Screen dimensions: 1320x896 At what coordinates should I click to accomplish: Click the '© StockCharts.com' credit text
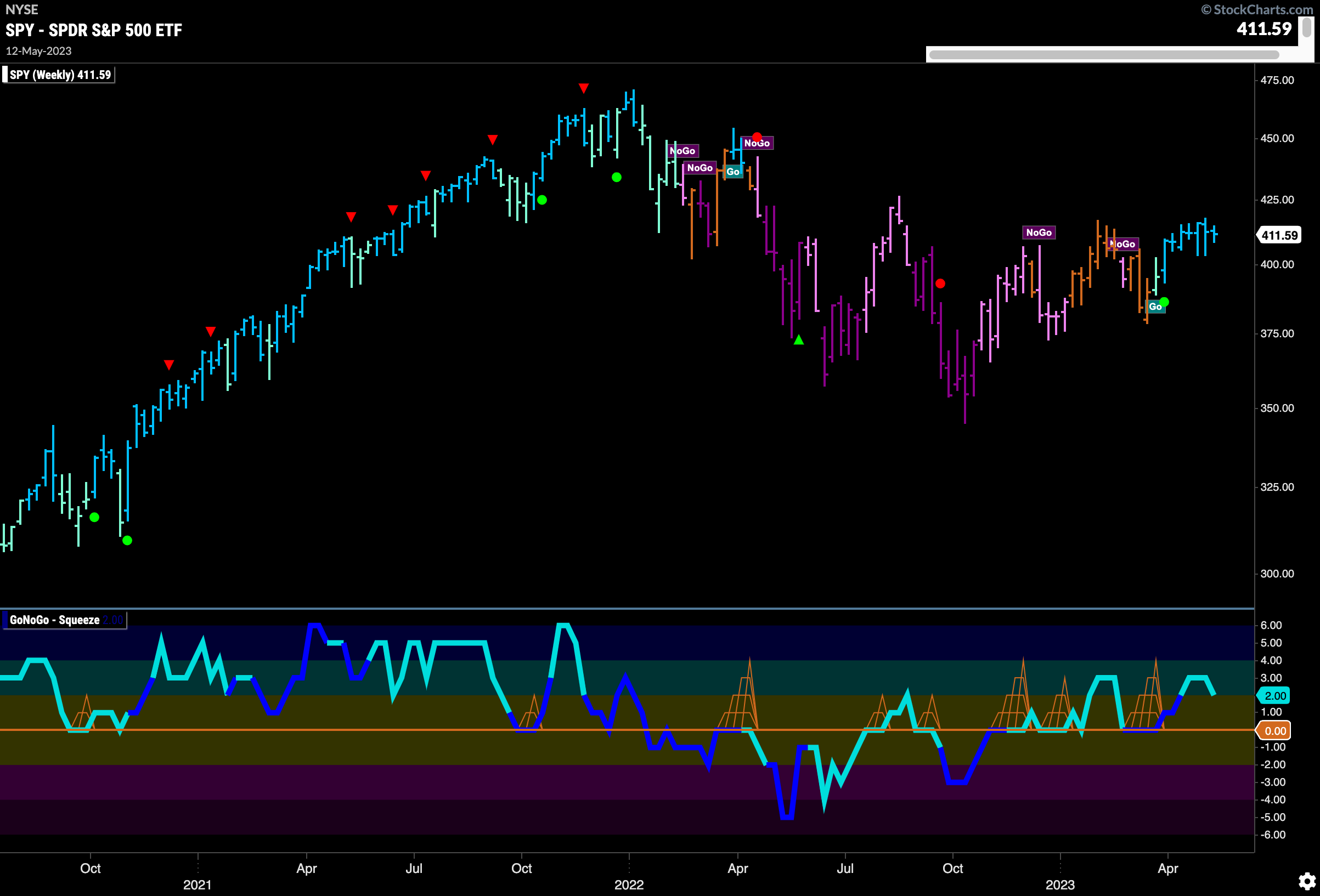(1256, 10)
